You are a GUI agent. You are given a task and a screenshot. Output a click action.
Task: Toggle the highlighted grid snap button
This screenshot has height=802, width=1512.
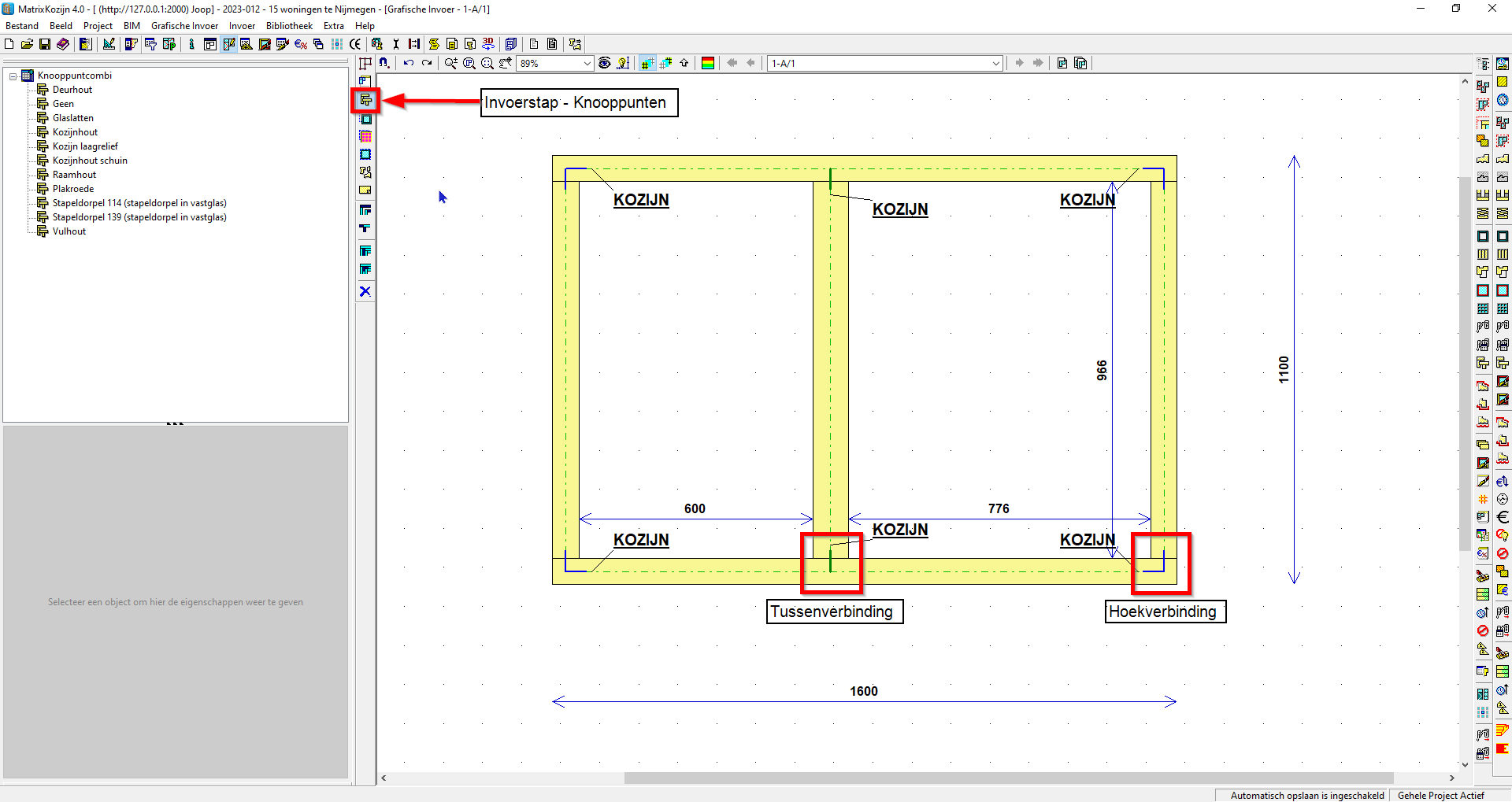[x=647, y=63]
